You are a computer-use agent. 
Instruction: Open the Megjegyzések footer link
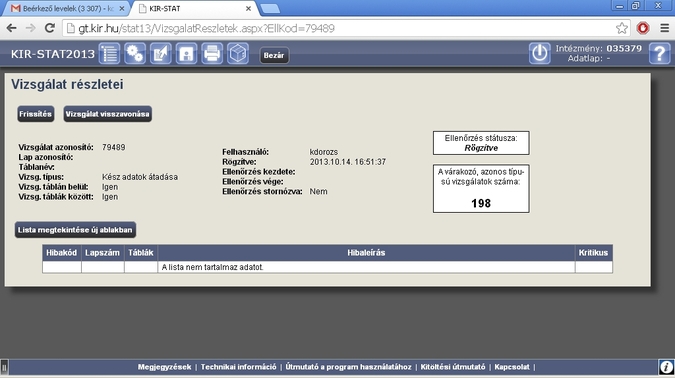pos(164,367)
